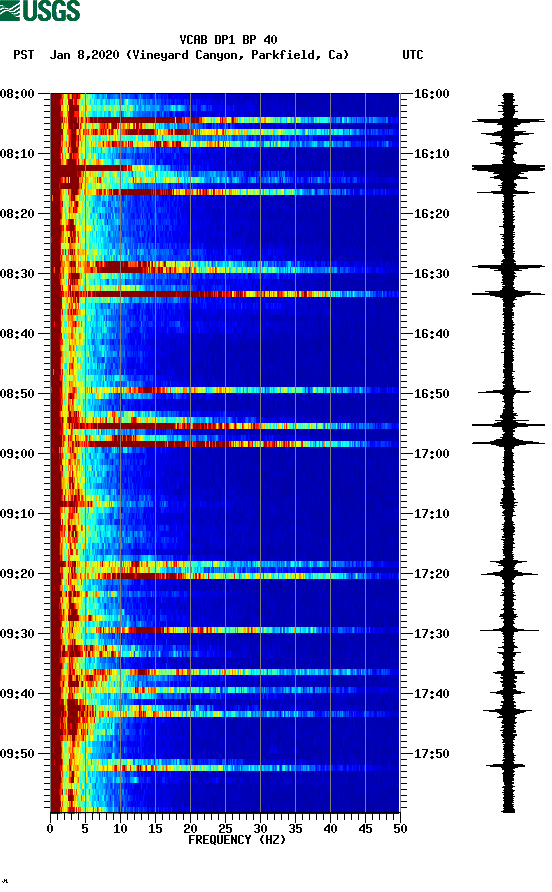Click the '16:00' UTC time label
The width and height of the screenshot is (552, 892).
pos(431,94)
